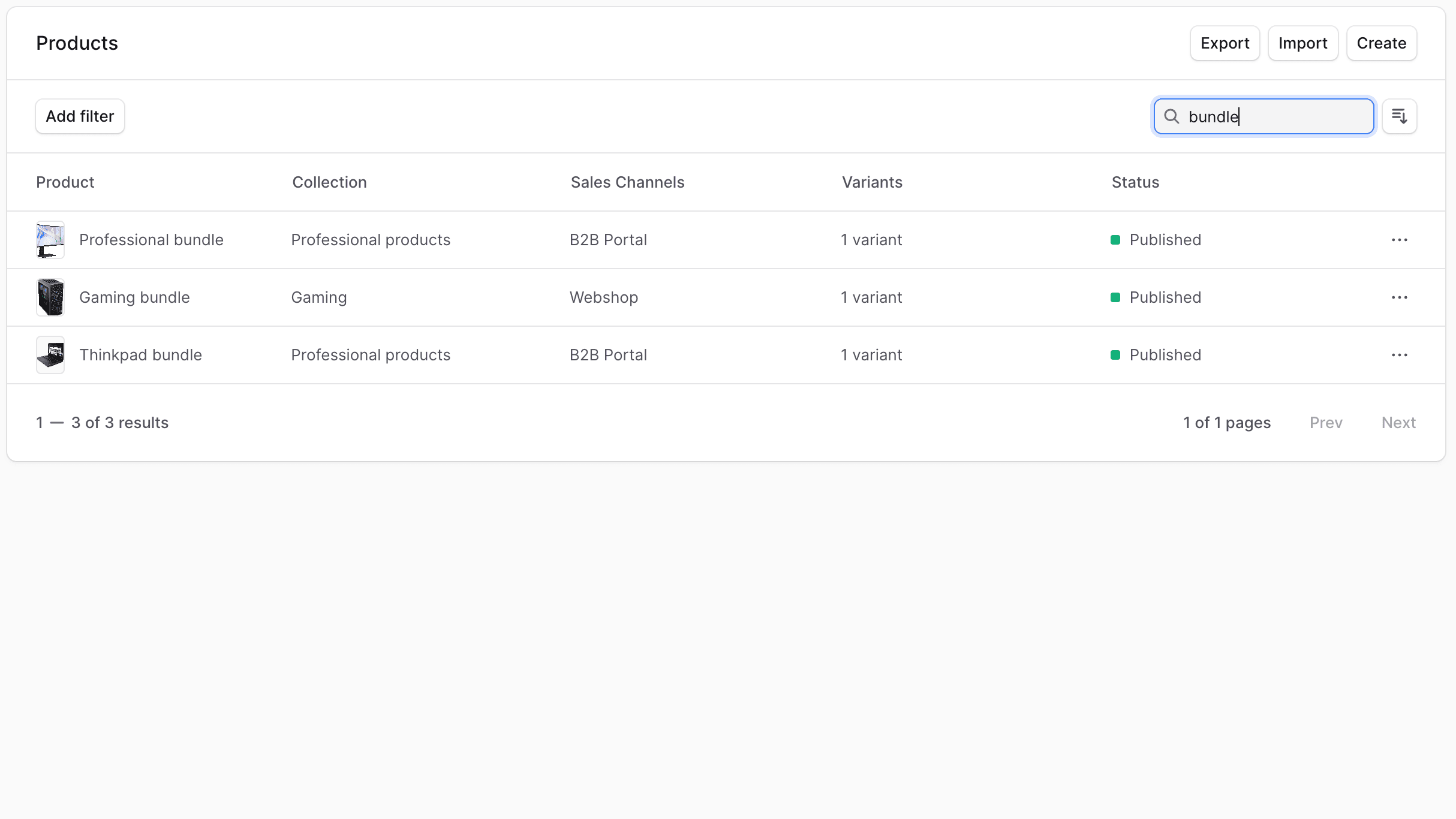Open actions menu for Gaming bundle
1456x819 pixels.
click(x=1399, y=297)
